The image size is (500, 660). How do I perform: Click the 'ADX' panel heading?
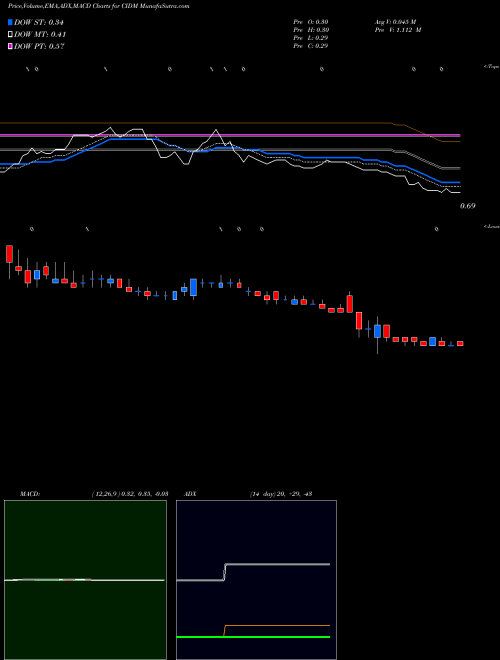pyautogui.click(x=191, y=494)
